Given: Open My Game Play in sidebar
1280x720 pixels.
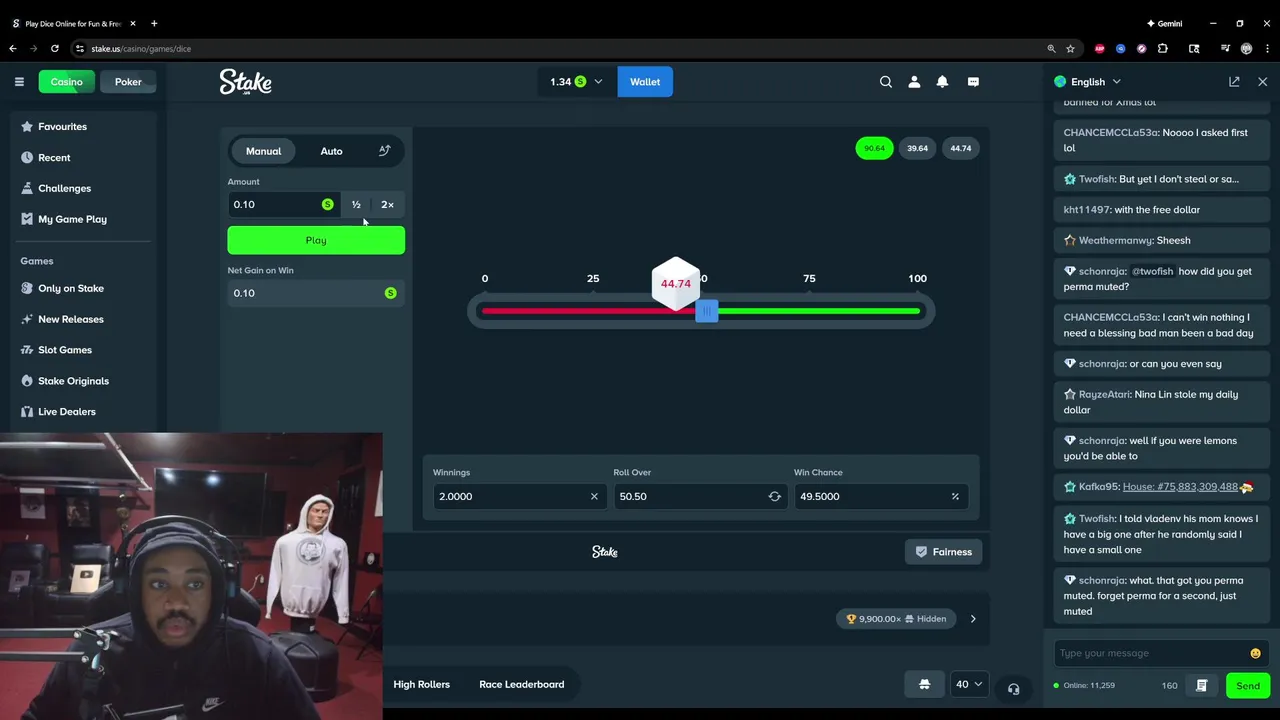Looking at the screenshot, I should pyautogui.click(x=72, y=219).
